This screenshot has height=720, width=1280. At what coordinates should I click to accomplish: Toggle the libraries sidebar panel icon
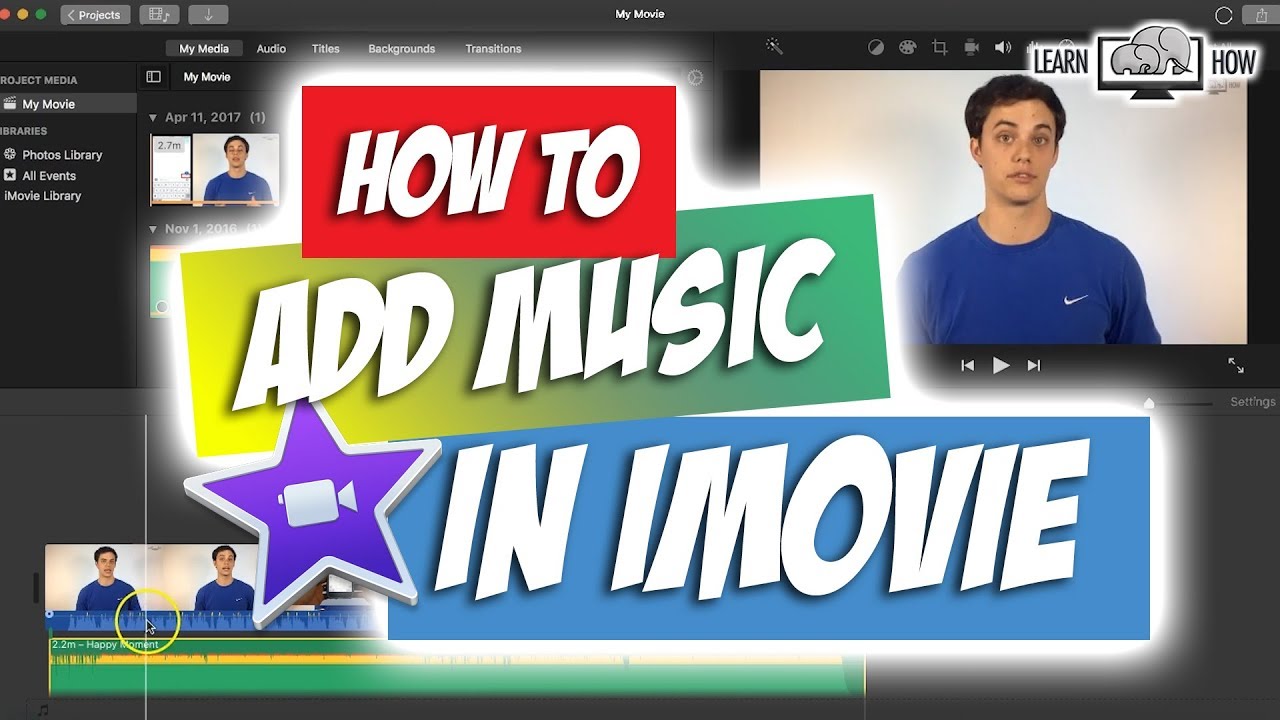[153, 77]
